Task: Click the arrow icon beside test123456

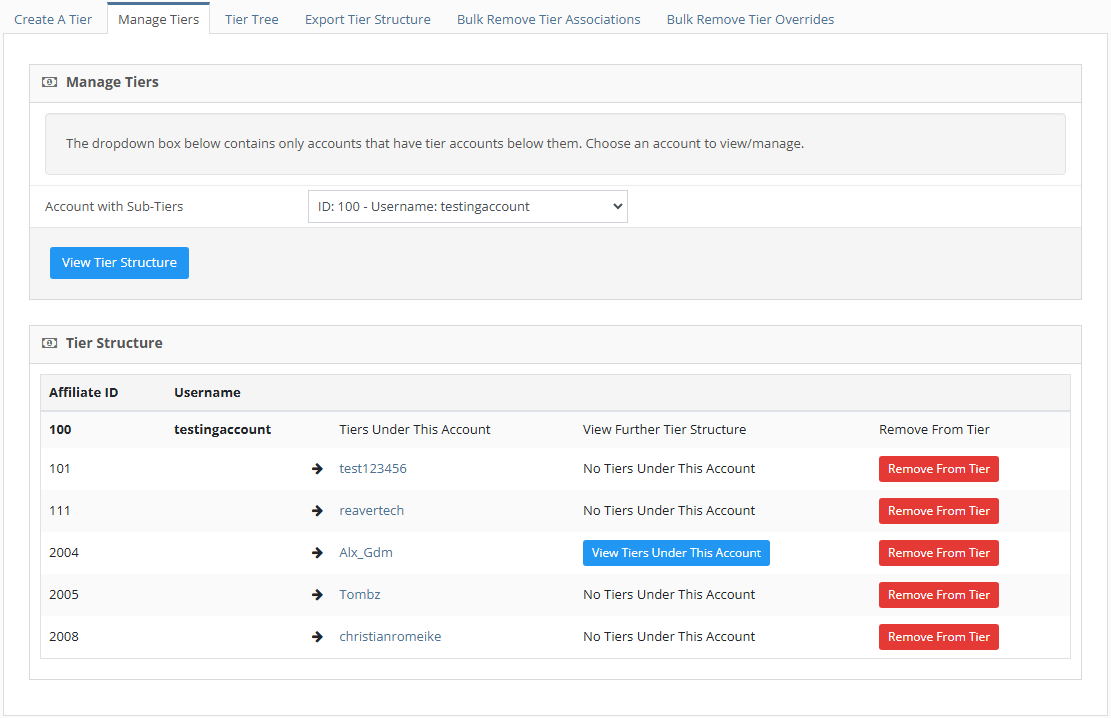Action: coord(317,469)
